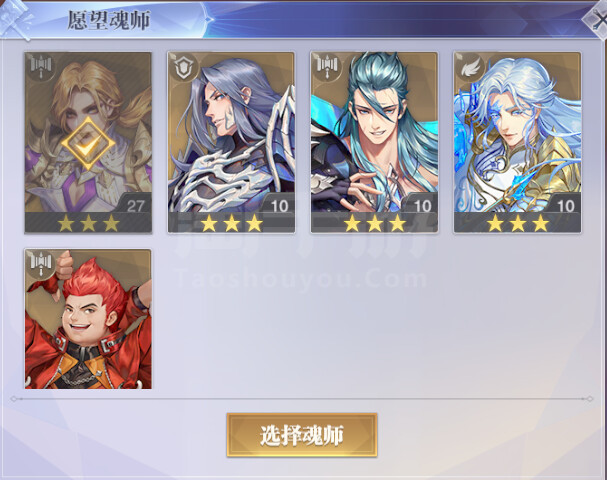Image resolution: width=607 pixels, height=480 pixels.
Task: Select the purple-haired armored hero card
Action: coord(231,142)
